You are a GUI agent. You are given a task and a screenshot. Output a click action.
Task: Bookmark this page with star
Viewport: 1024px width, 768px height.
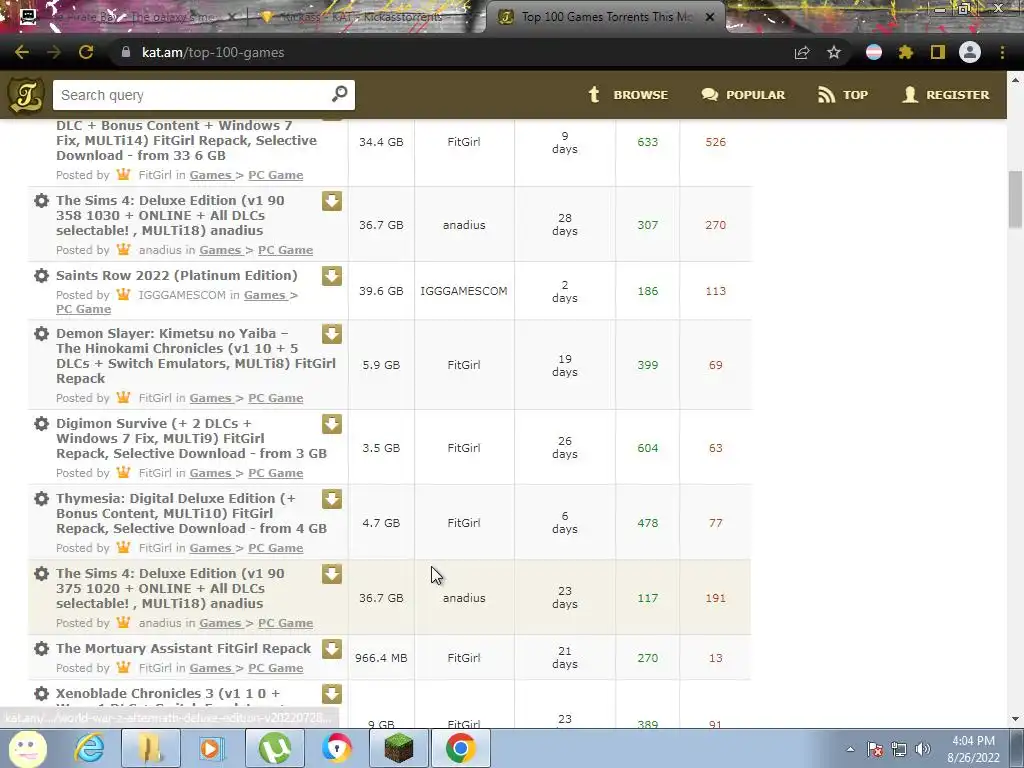pos(834,52)
